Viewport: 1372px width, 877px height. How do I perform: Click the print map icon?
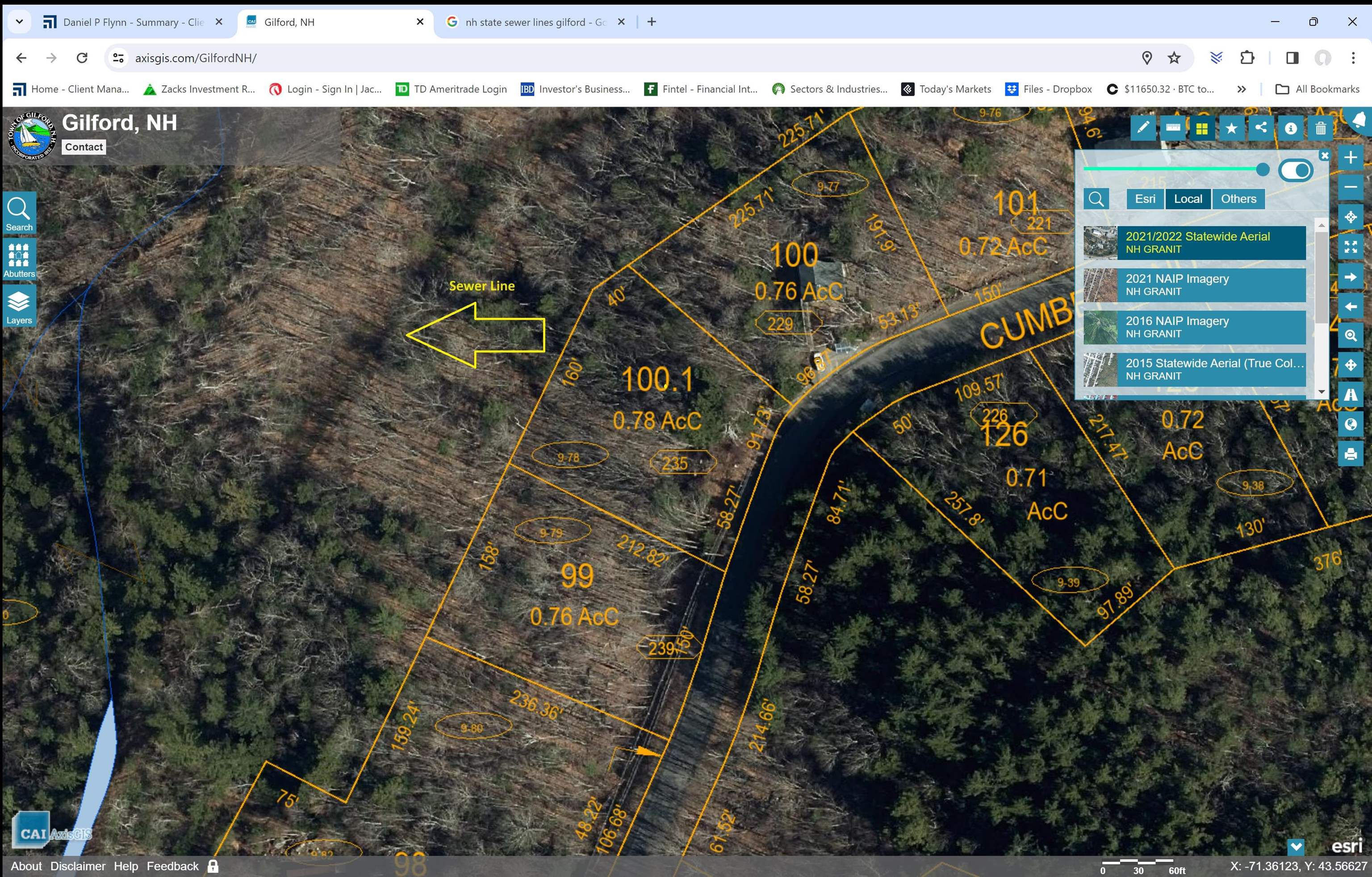pyautogui.click(x=1351, y=453)
